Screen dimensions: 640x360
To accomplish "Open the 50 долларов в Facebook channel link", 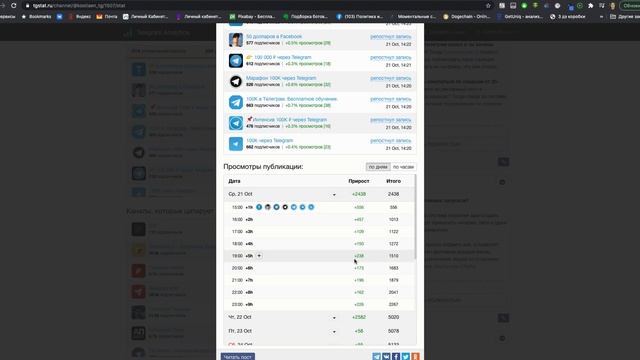I will (274, 37).
